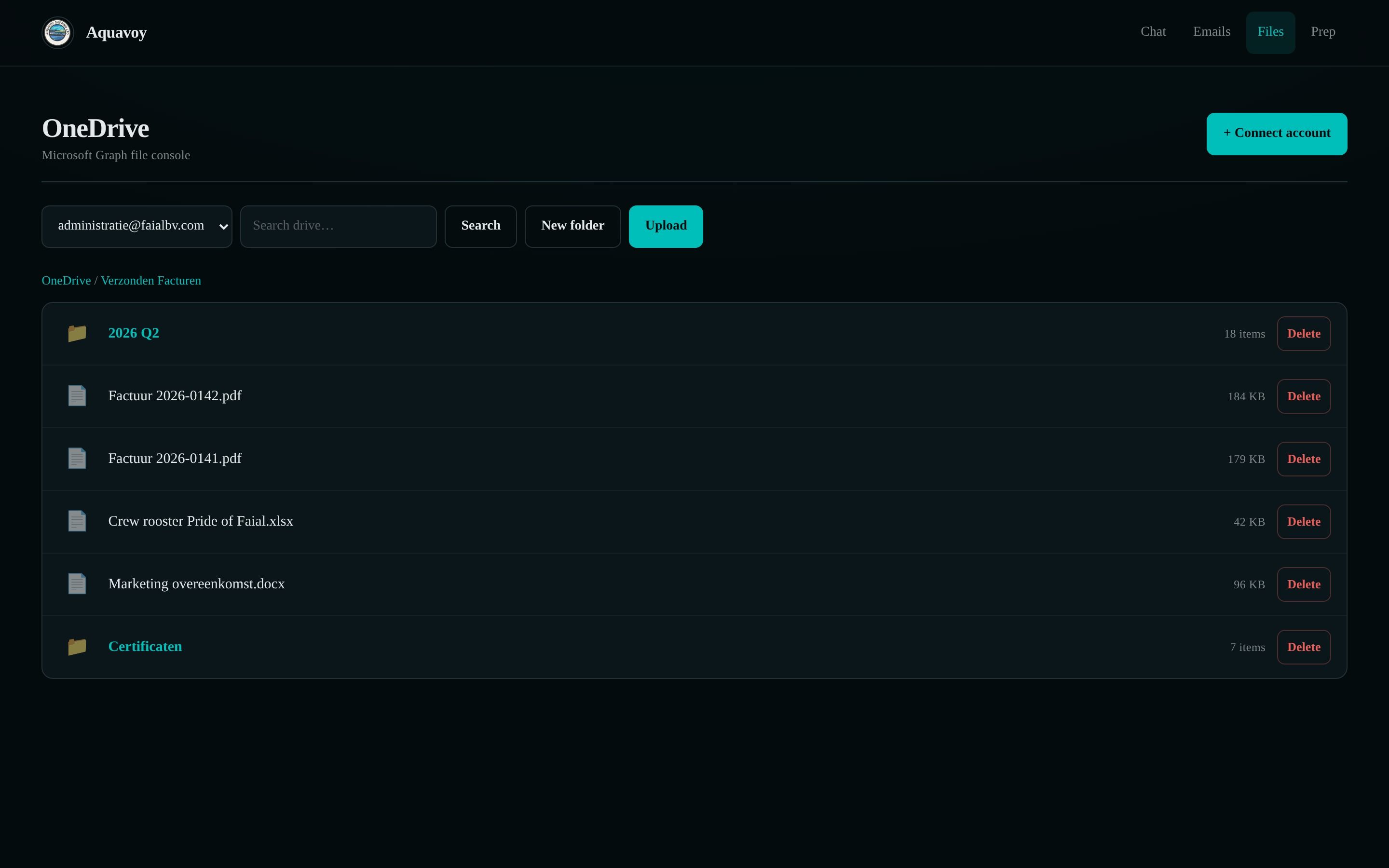The height and width of the screenshot is (868, 1389).
Task: Delete Factuur 2026-0141.pdf
Action: click(1304, 459)
